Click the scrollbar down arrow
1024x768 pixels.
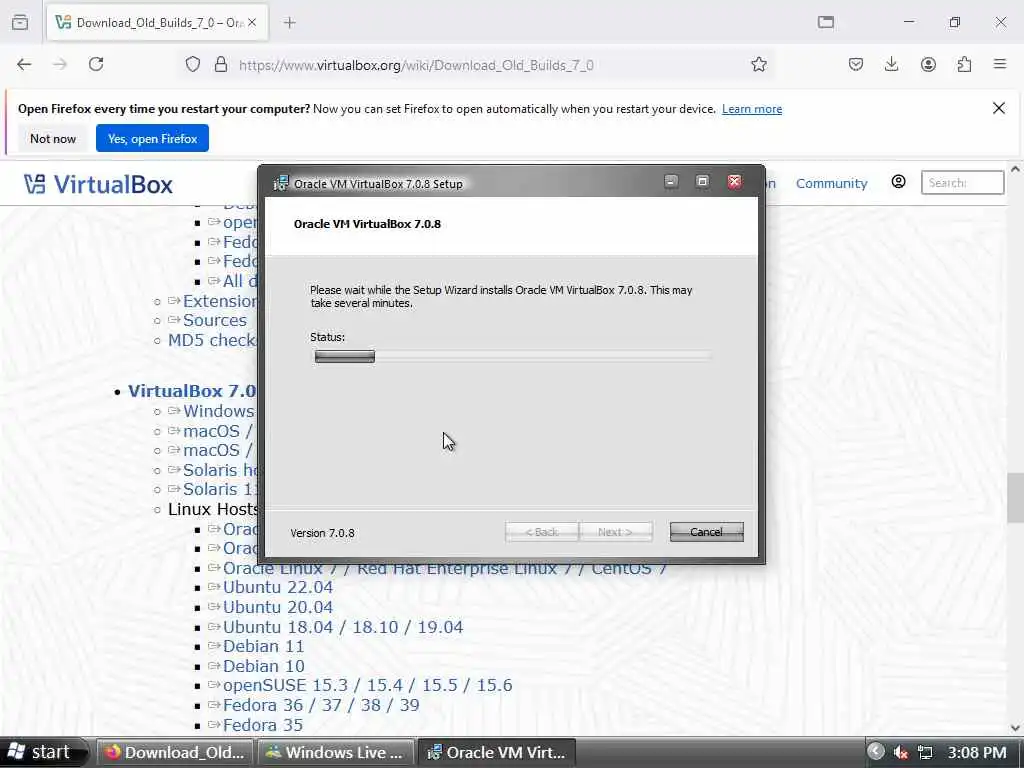[x=1015, y=728]
